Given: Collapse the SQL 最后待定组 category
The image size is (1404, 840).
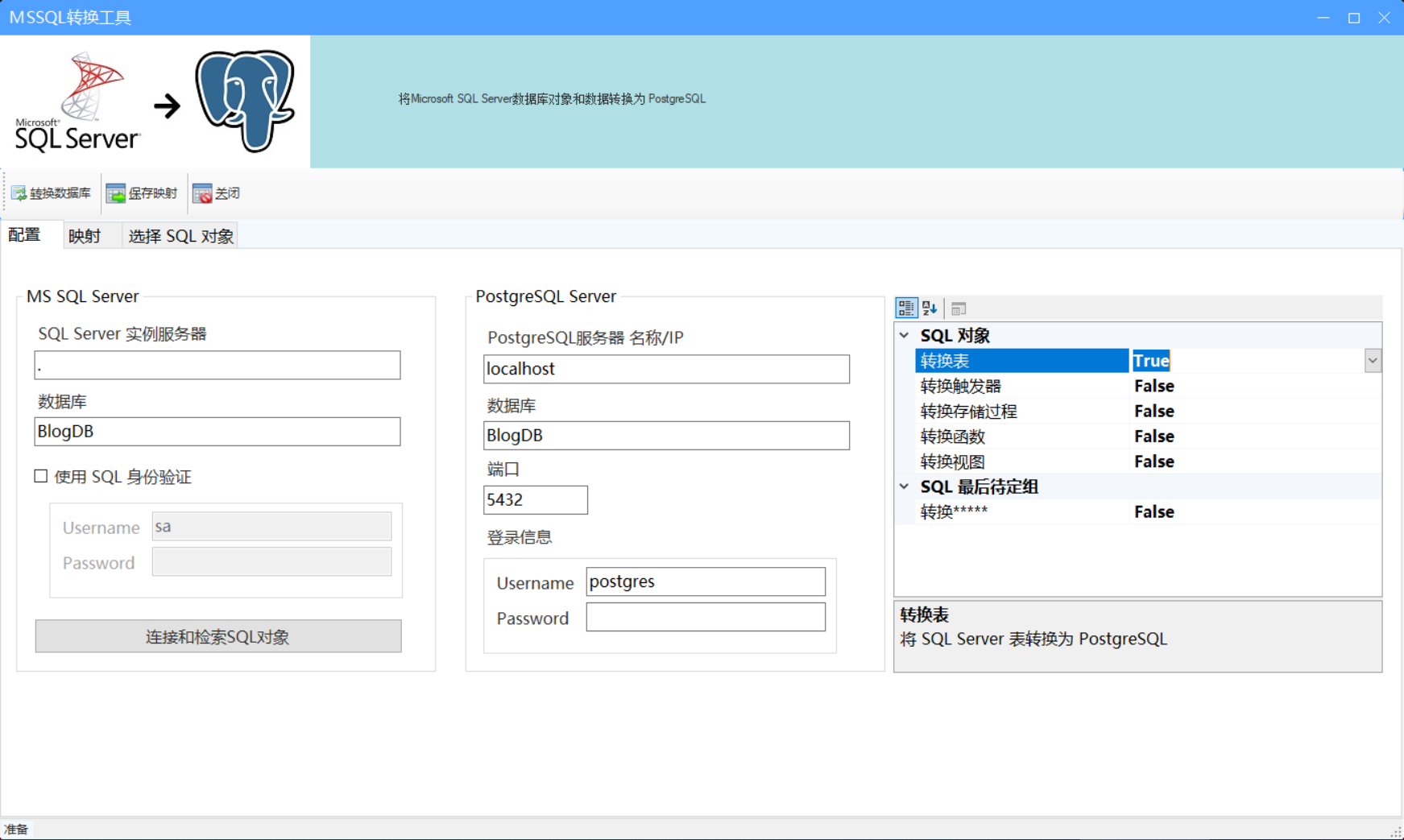Looking at the screenshot, I should pos(905,486).
